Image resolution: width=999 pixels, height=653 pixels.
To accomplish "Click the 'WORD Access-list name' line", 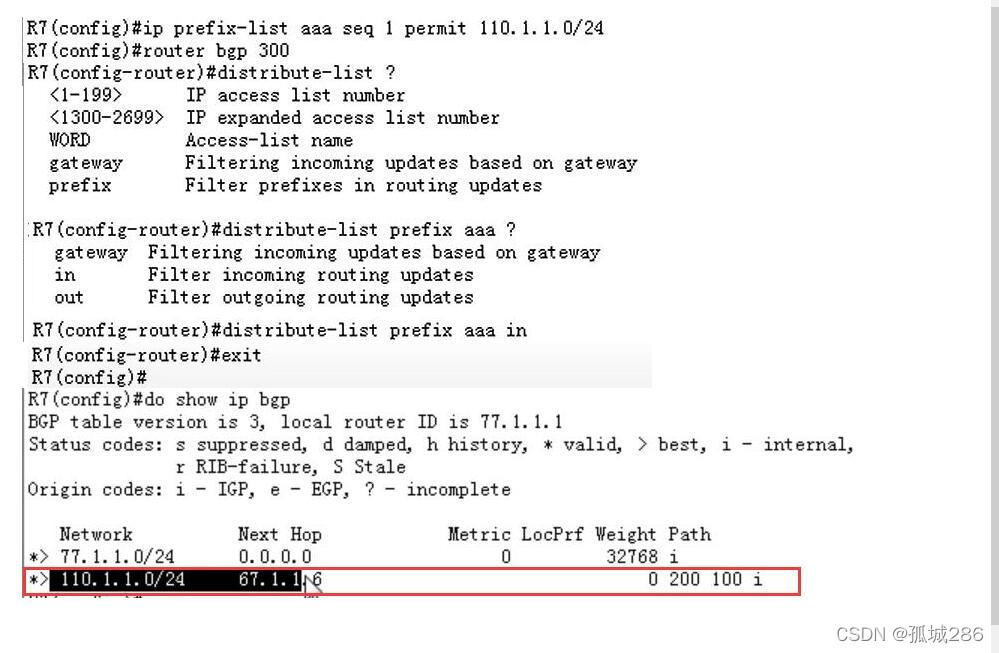I will [201, 140].
